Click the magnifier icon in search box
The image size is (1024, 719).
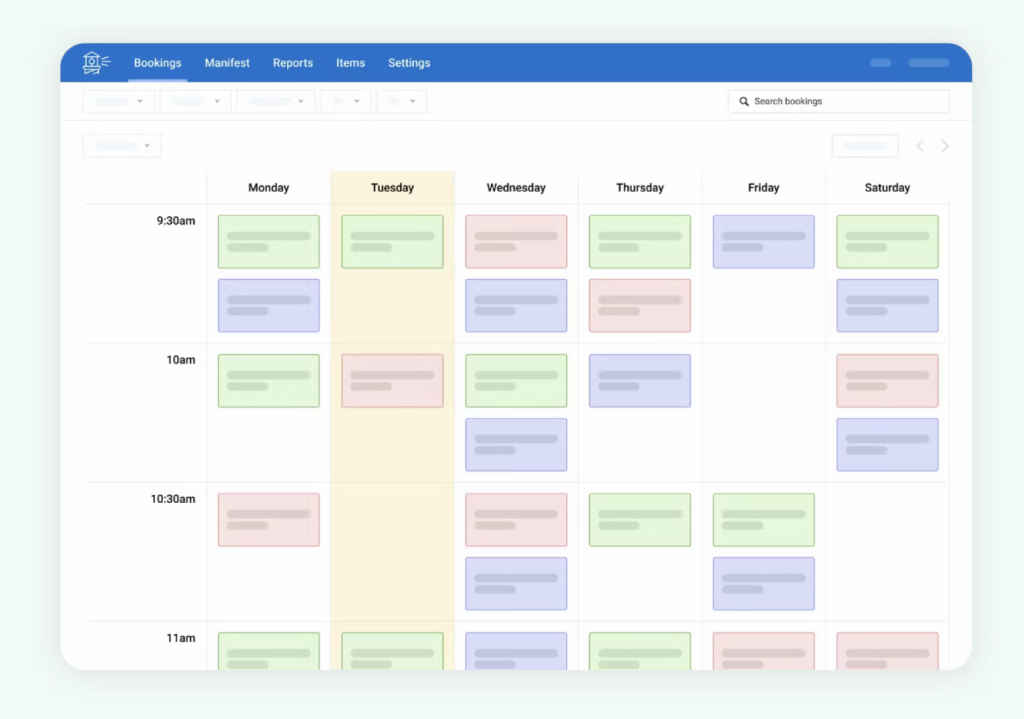click(744, 102)
